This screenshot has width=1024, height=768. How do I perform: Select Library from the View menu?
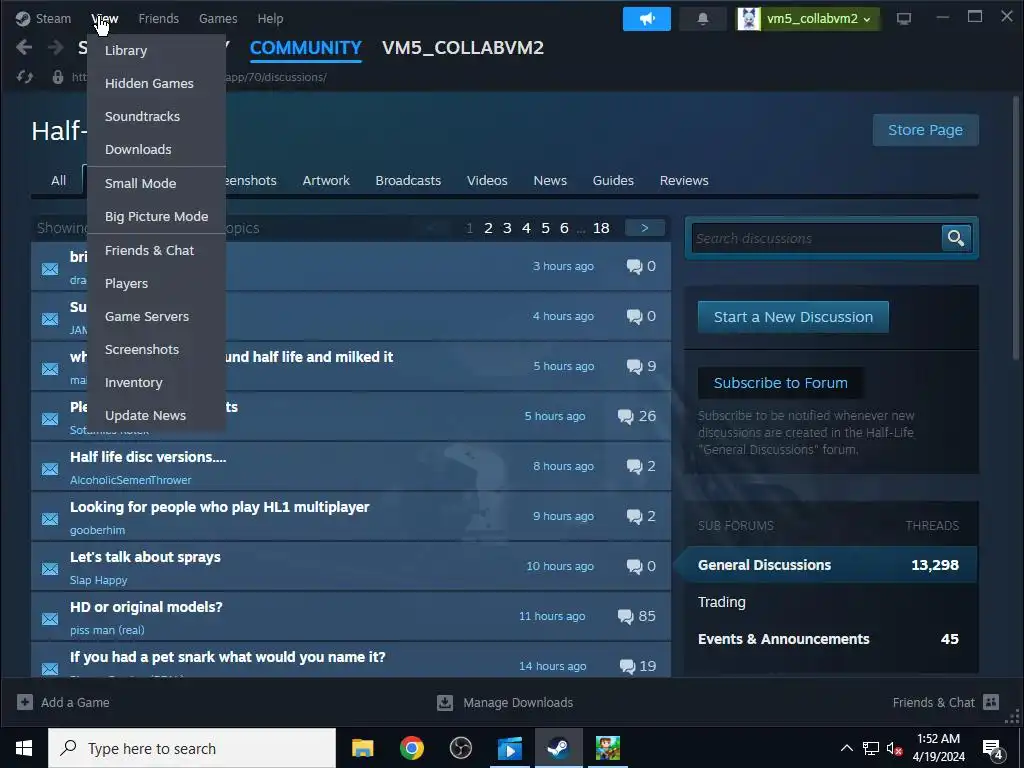coord(157,50)
